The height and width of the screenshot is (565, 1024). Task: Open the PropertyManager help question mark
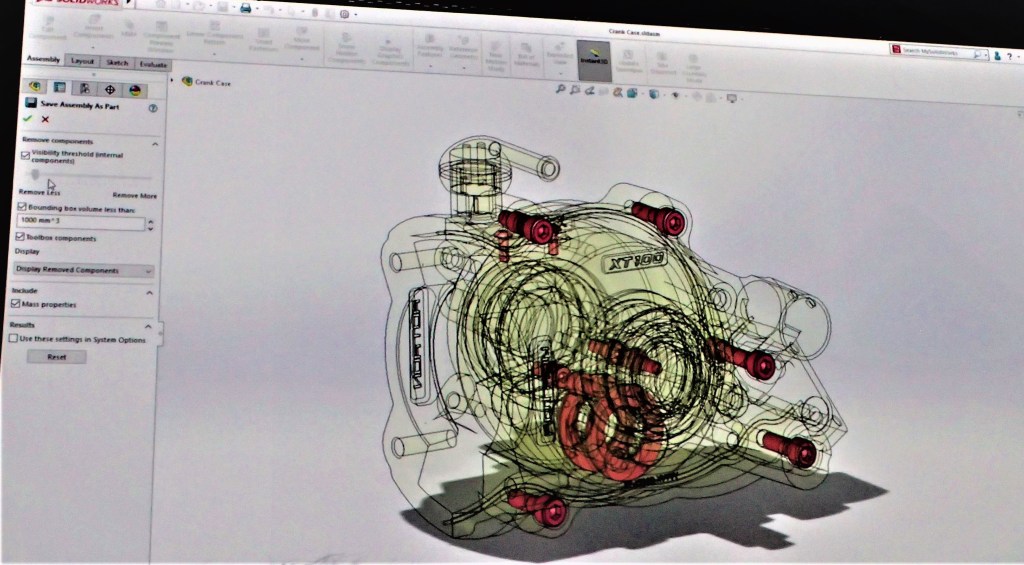153,108
